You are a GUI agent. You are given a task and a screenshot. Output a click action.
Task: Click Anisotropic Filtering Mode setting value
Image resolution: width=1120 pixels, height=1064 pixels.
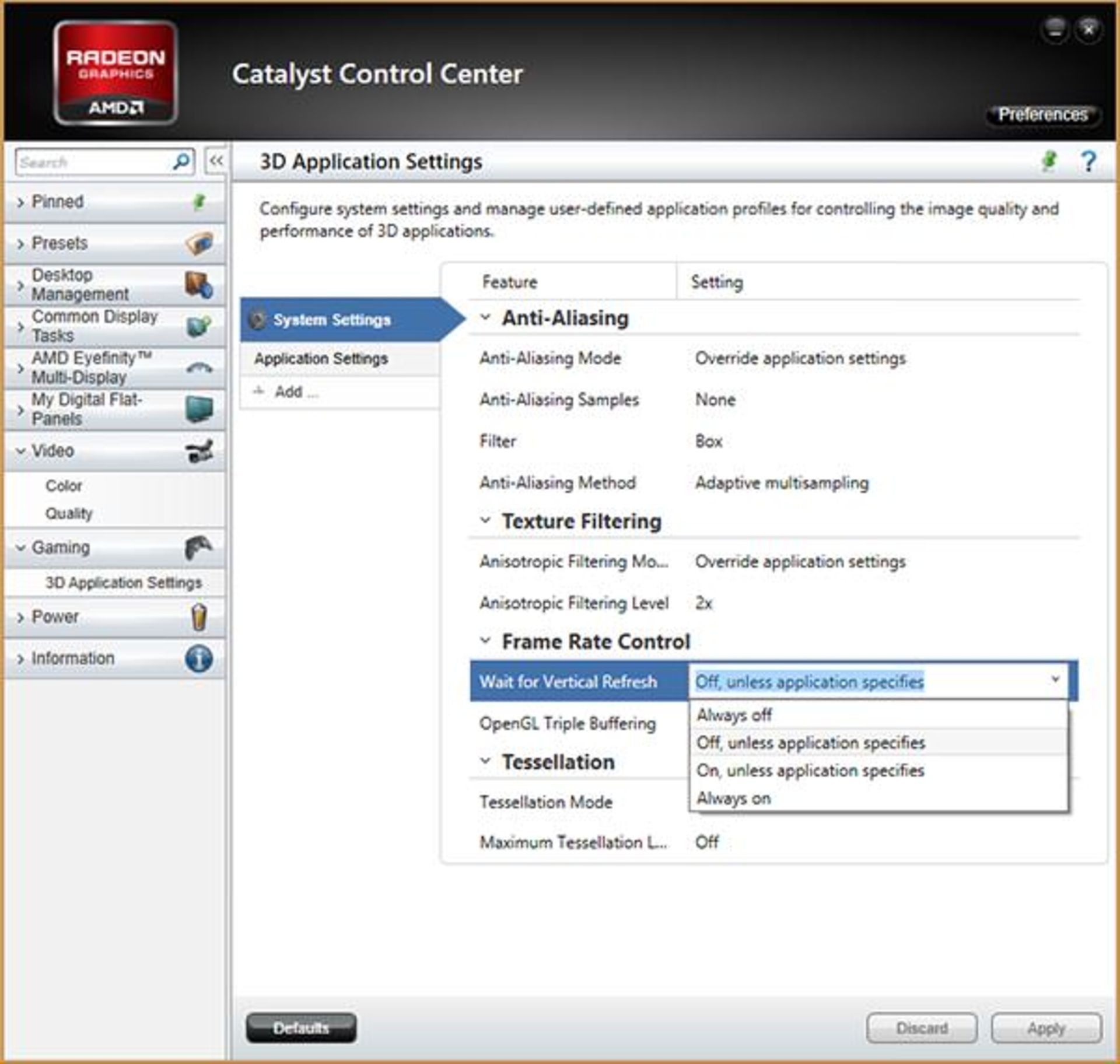pos(800,561)
